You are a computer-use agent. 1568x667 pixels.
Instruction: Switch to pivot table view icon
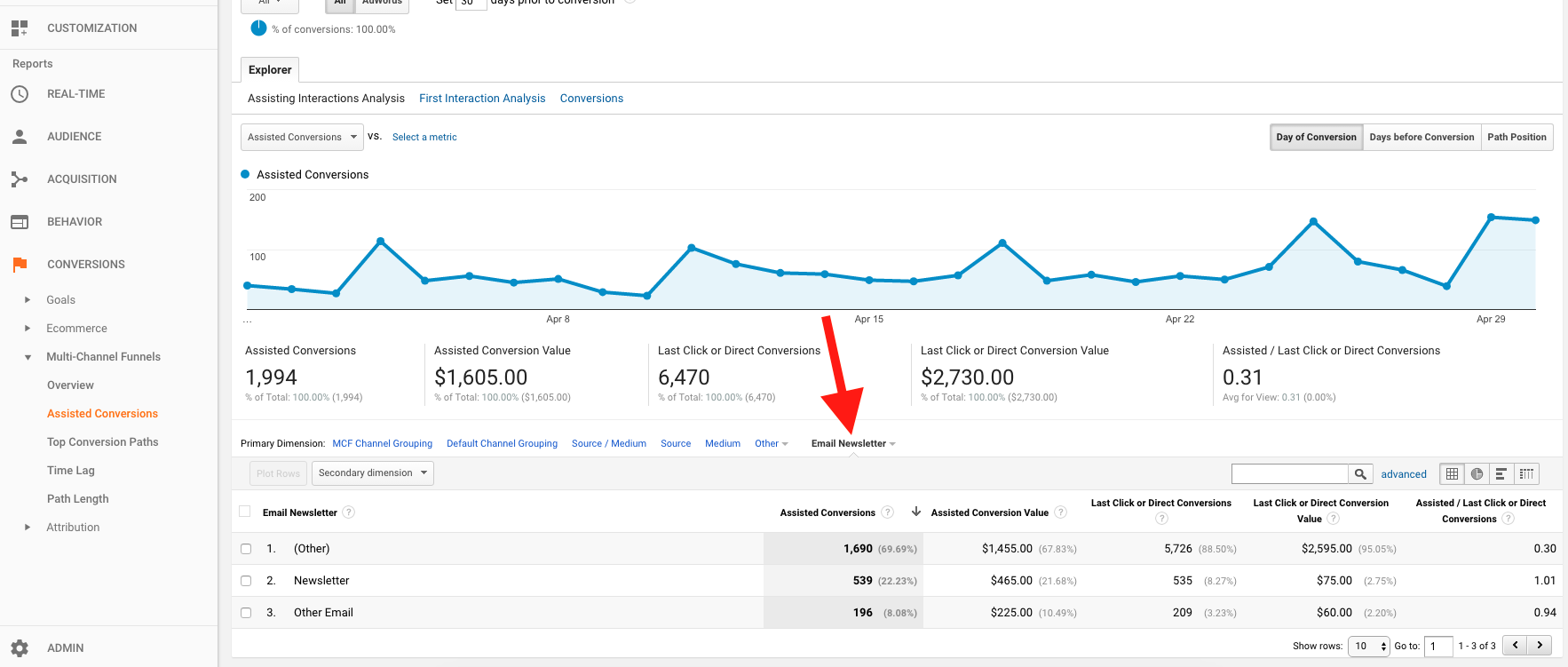point(1526,474)
